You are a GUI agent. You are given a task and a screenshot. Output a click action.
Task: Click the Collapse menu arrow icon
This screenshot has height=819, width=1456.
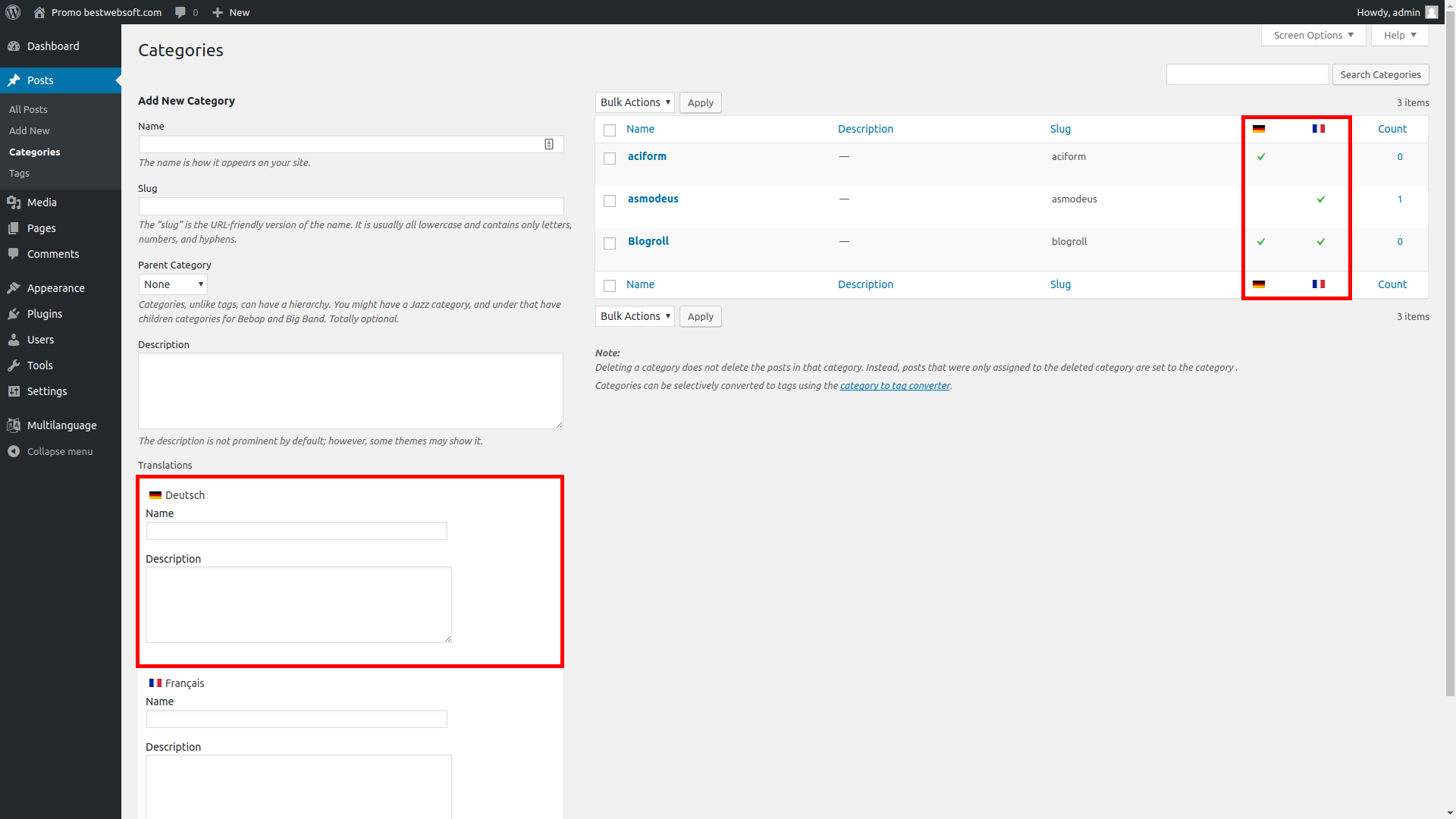pos(14,451)
